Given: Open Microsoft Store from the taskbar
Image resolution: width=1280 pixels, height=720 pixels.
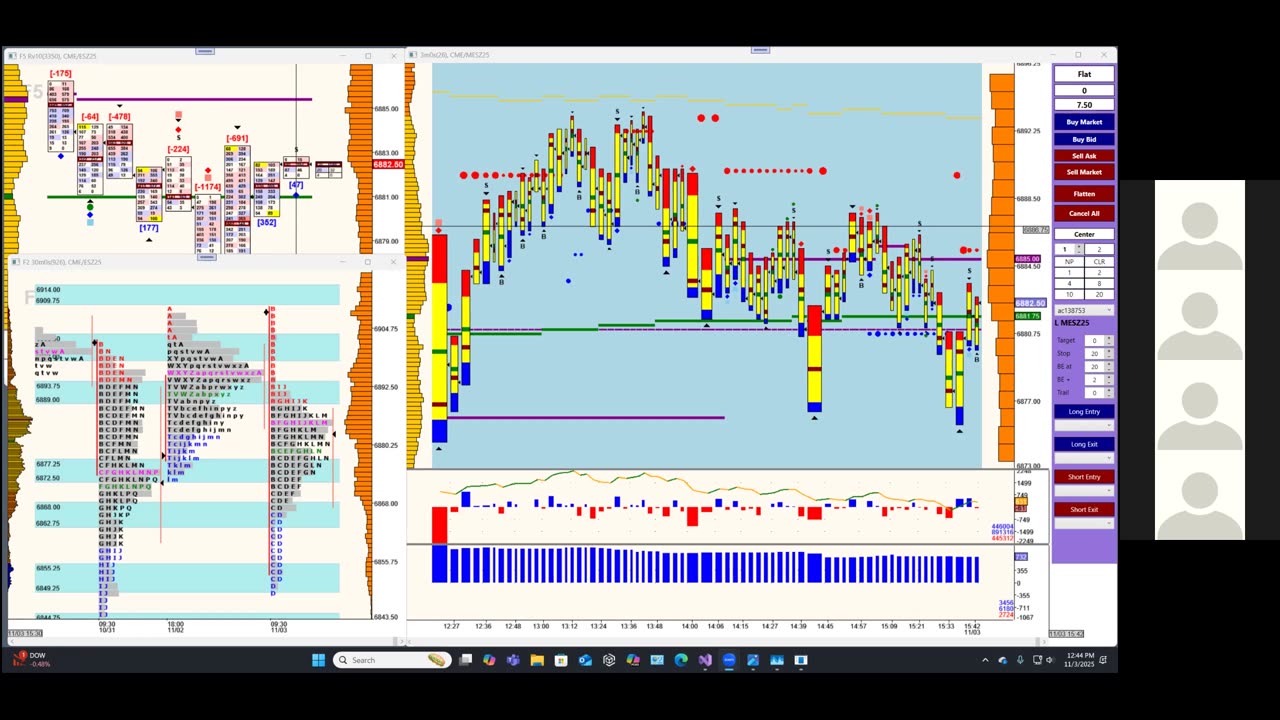Looking at the screenshot, I should click(x=561, y=660).
